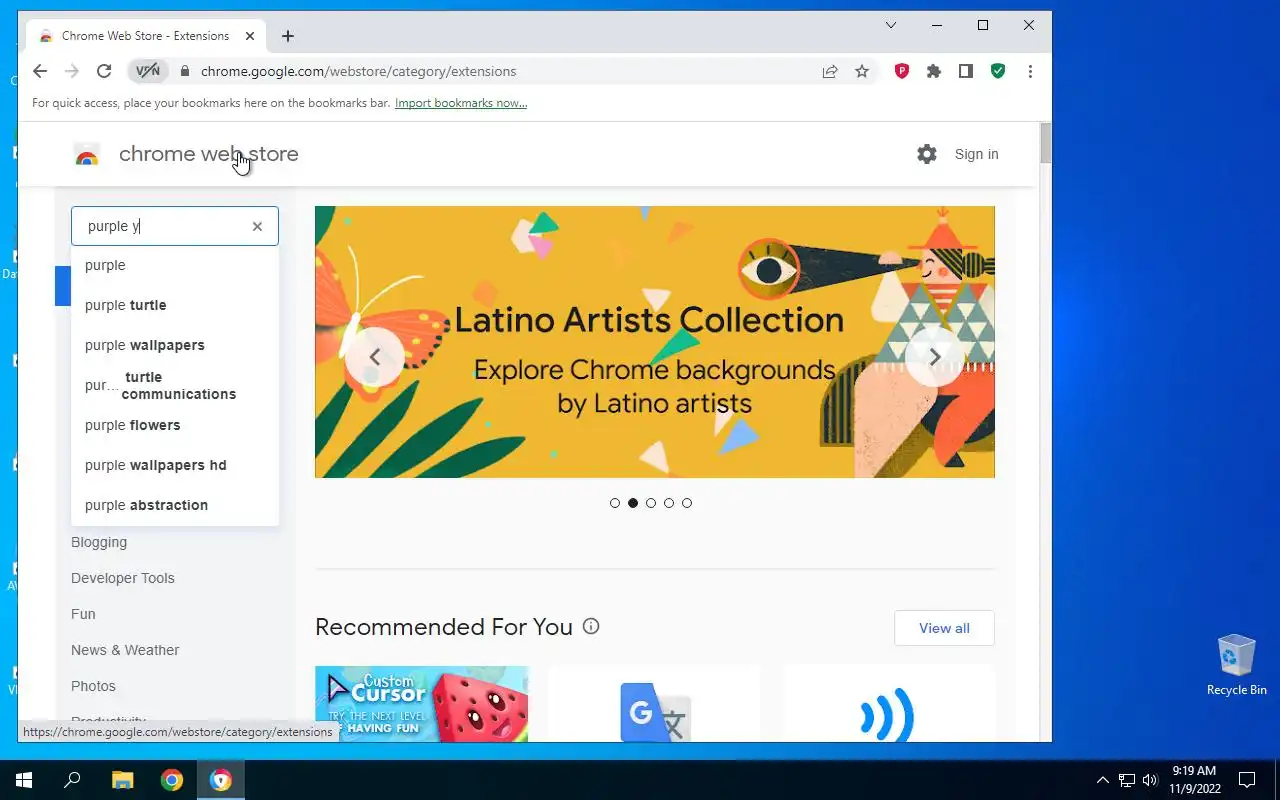Open the Google Translate extension card
The image size is (1280, 800).
click(x=655, y=704)
